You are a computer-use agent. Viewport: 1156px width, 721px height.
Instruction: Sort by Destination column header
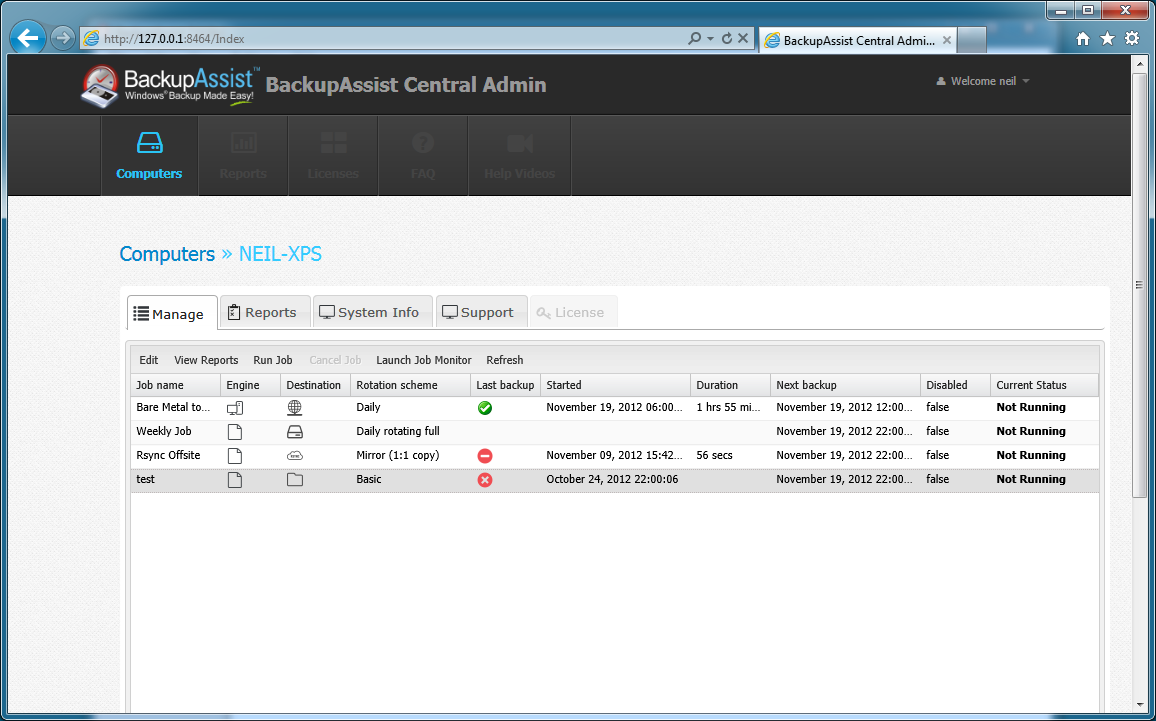coord(316,385)
